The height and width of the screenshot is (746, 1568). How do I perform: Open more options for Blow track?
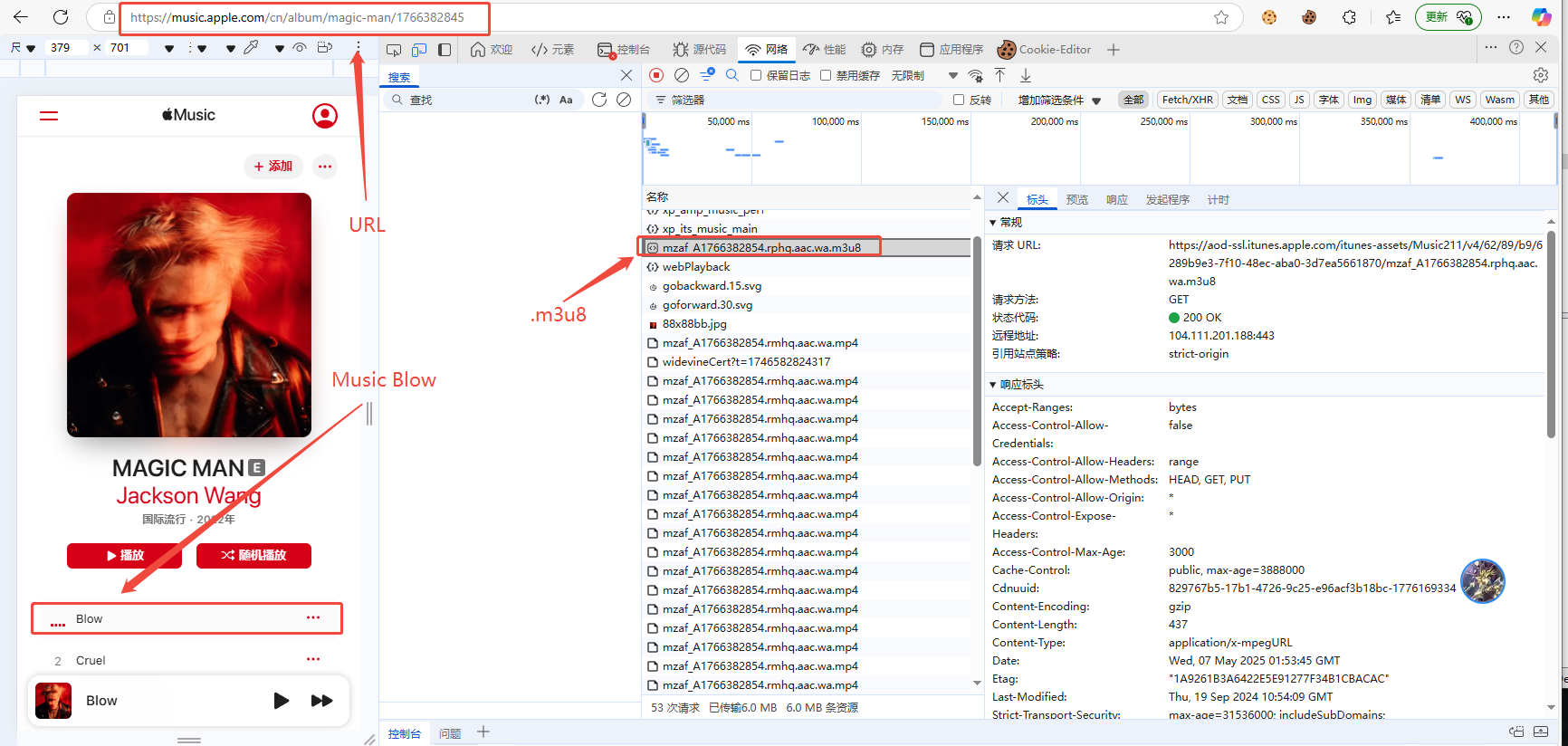click(313, 617)
